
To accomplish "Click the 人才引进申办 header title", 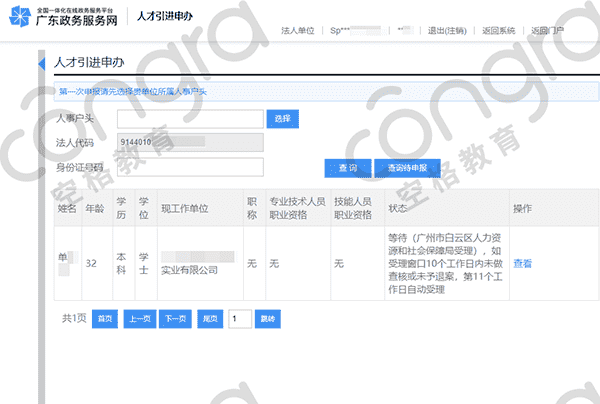I will 165,16.
